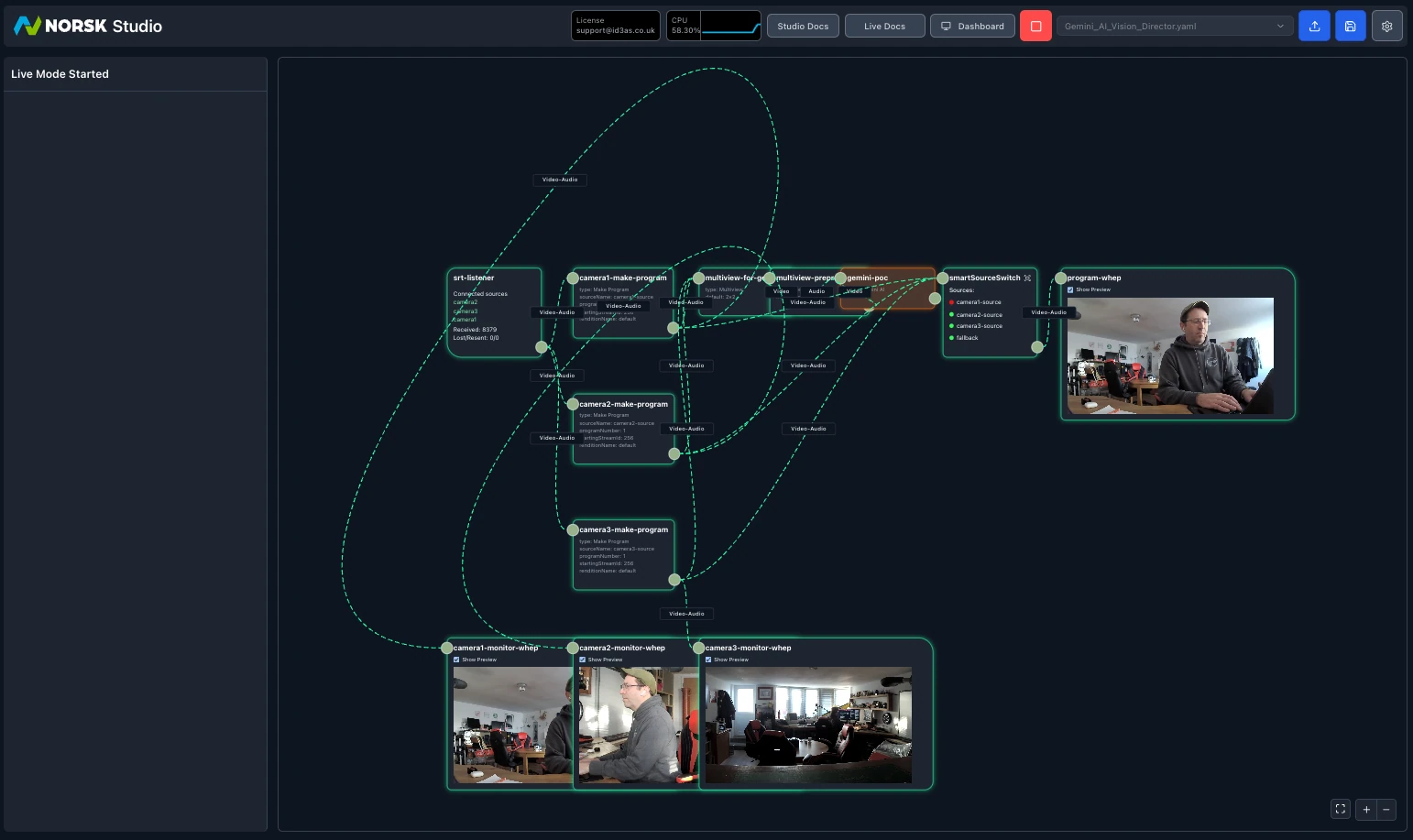
Task: Click the camera2-make-program node title
Action: (x=624, y=404)
